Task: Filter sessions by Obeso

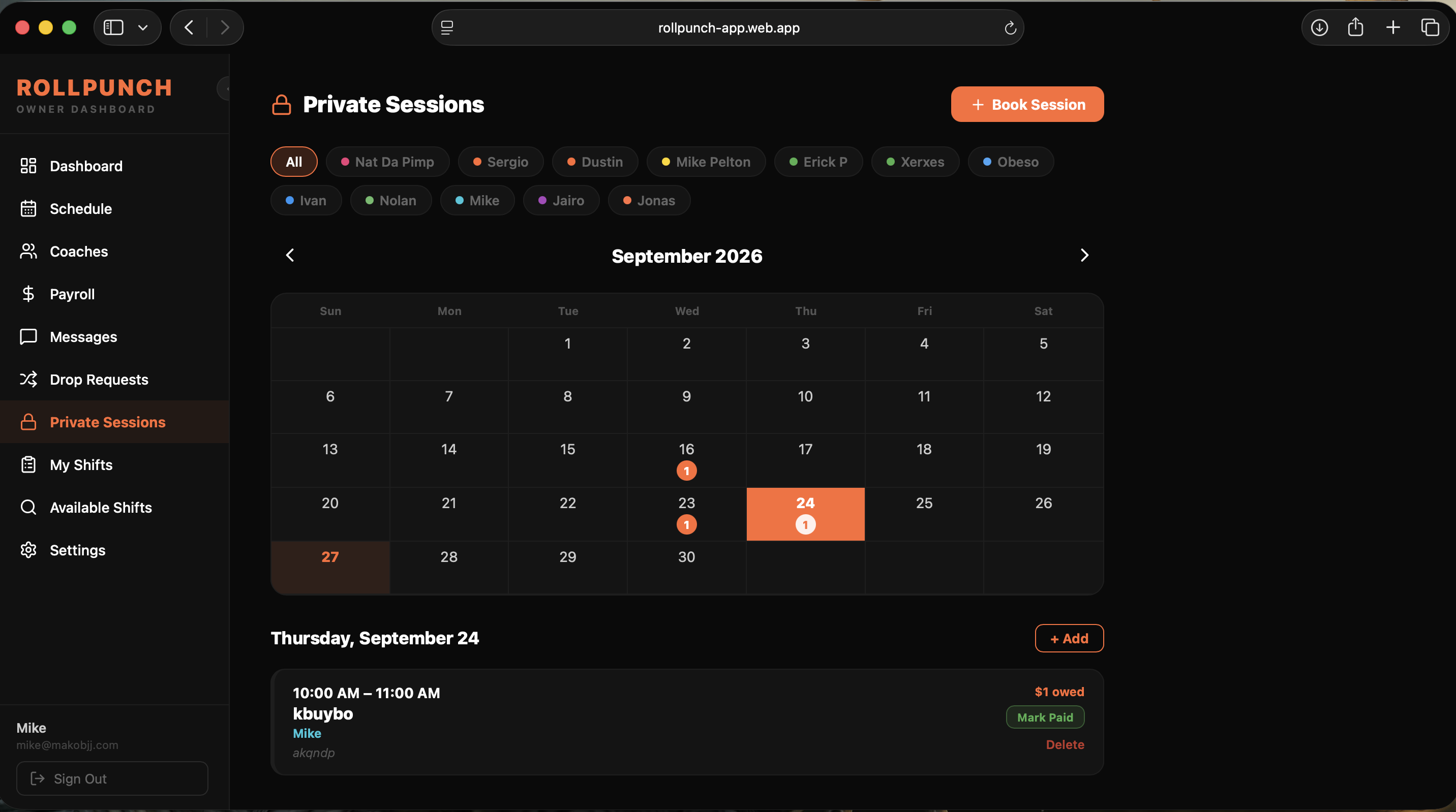Action: [x=1011, y=162]
